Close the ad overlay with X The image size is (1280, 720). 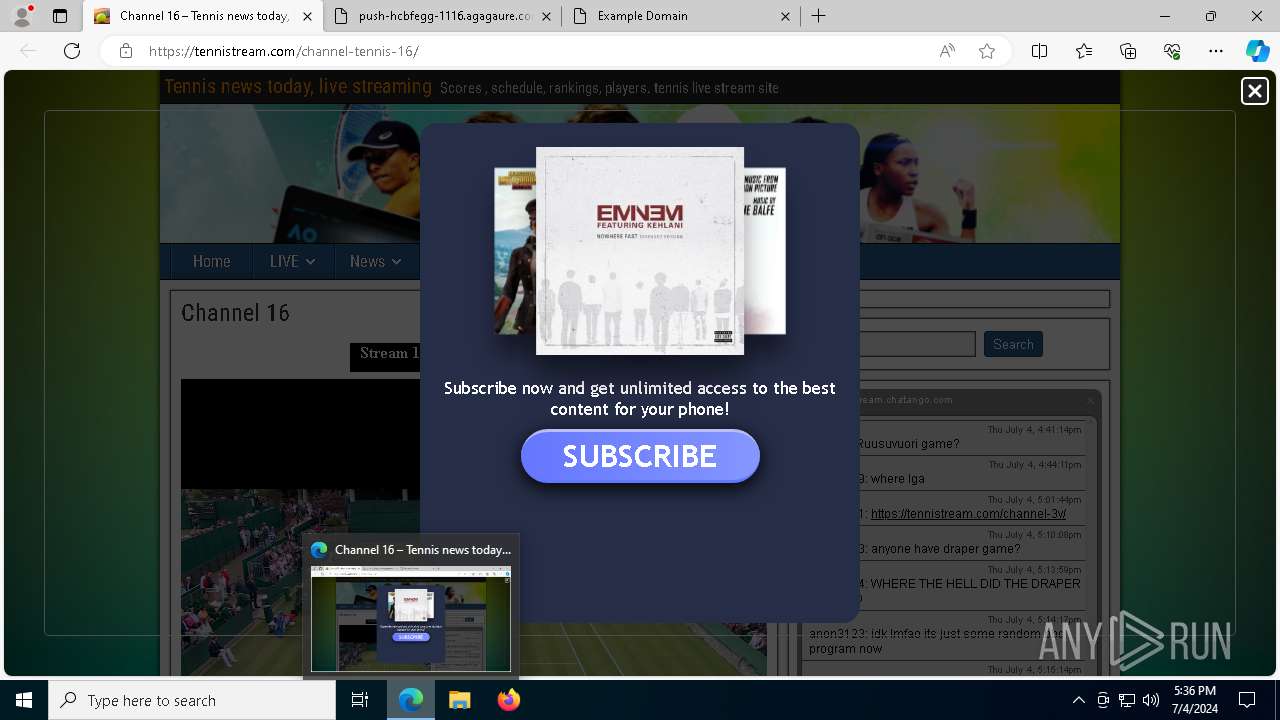[1254, 91]
